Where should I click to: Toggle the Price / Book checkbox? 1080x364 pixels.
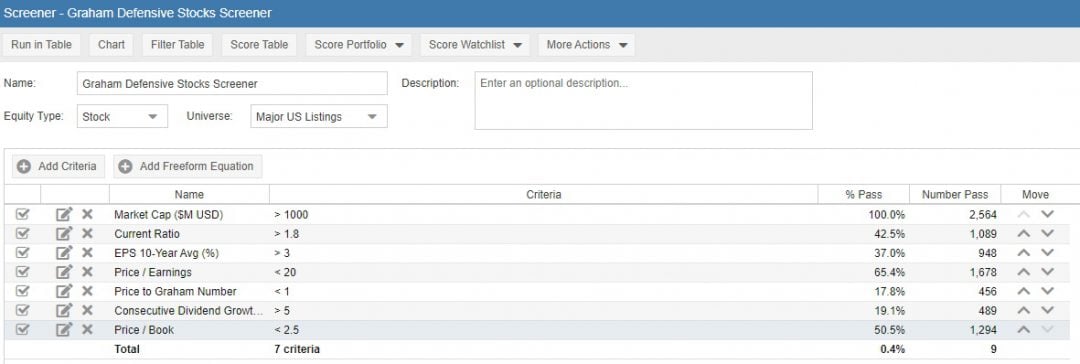pyautogui.click(x=22, y=330)
